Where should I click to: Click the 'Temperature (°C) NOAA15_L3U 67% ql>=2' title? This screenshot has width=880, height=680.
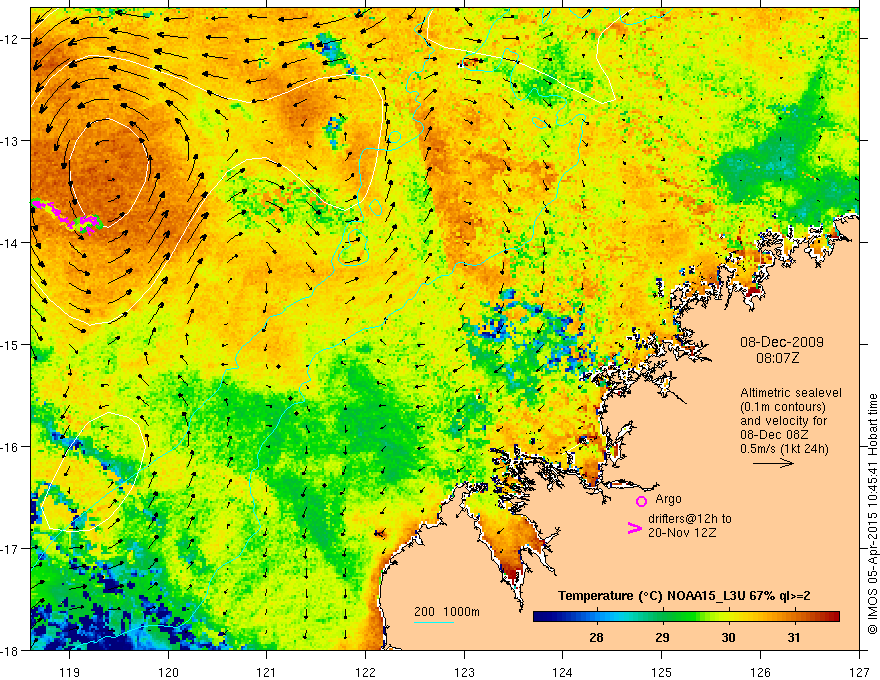coord(684,596)
